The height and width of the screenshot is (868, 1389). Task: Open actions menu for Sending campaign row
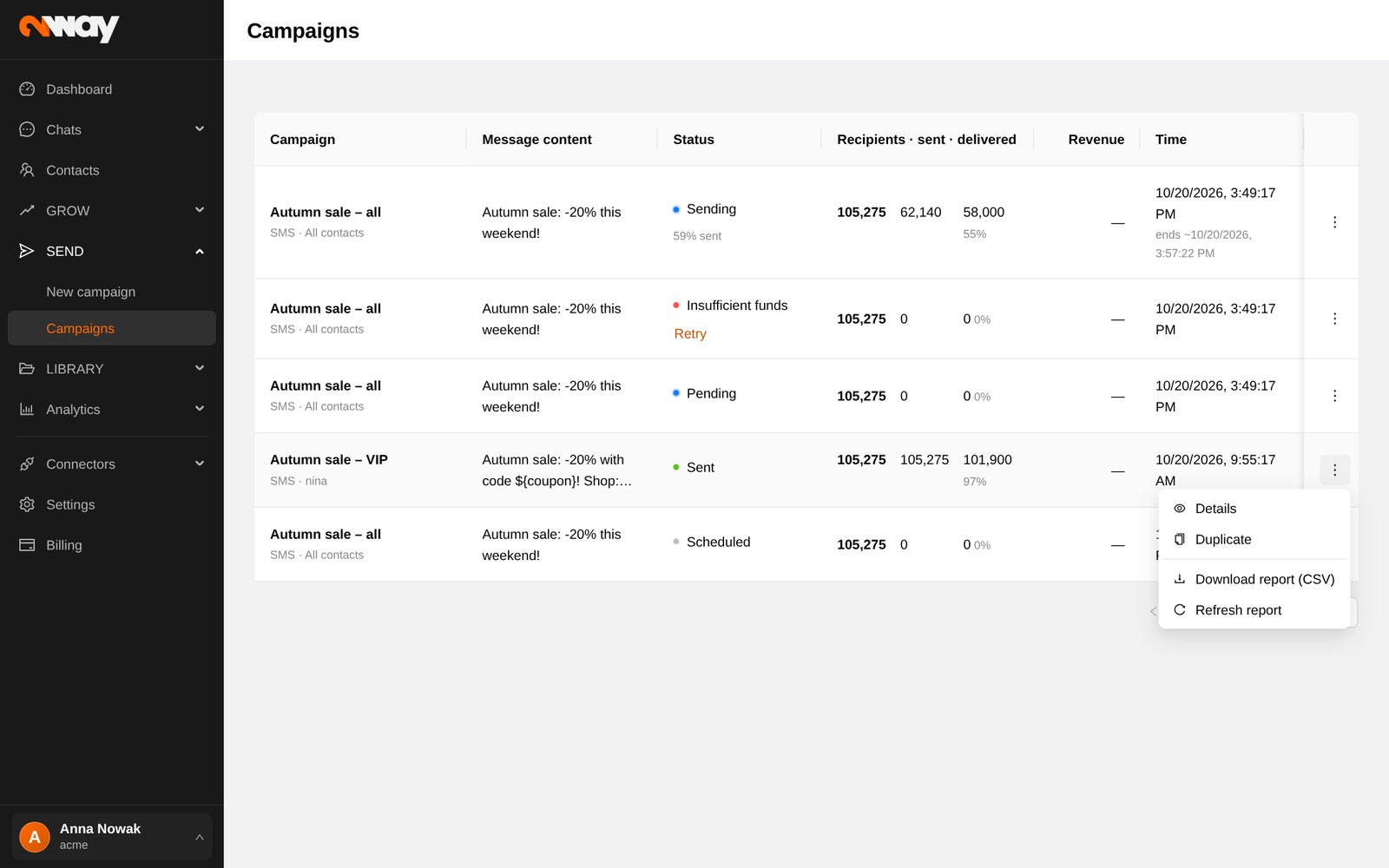1334,222
